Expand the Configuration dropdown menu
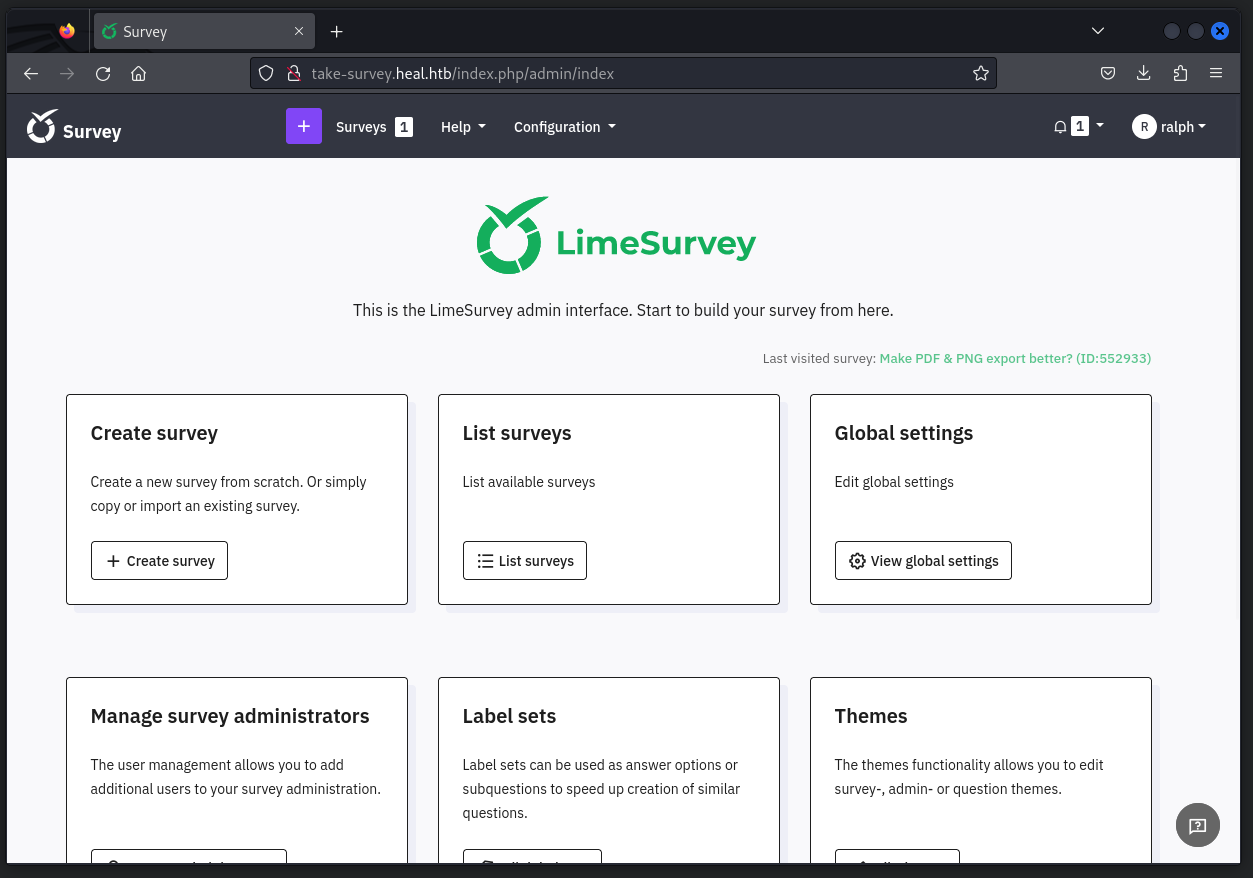 (564, 127)
